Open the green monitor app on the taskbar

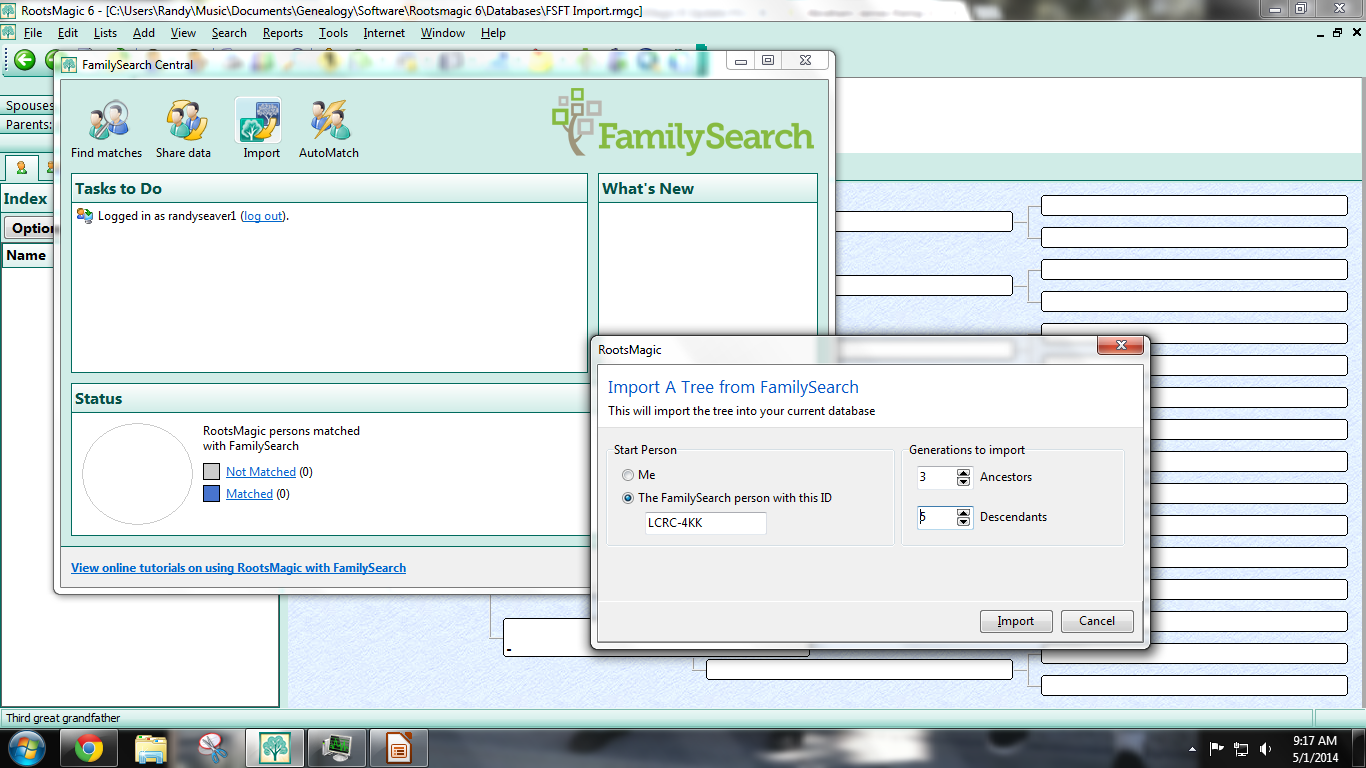pos(336,748)
